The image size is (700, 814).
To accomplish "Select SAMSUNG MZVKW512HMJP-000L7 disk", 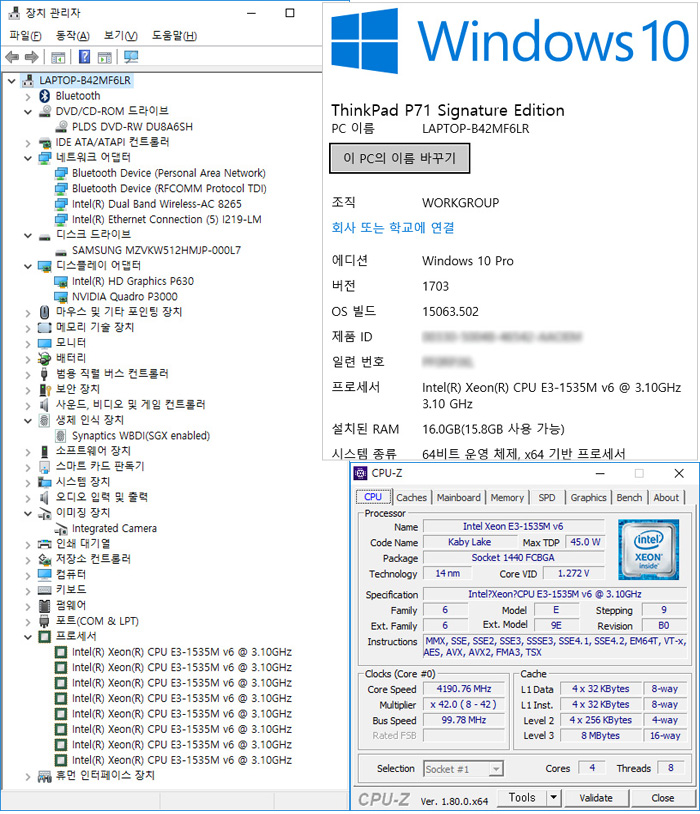I will (x=156, y=250).
